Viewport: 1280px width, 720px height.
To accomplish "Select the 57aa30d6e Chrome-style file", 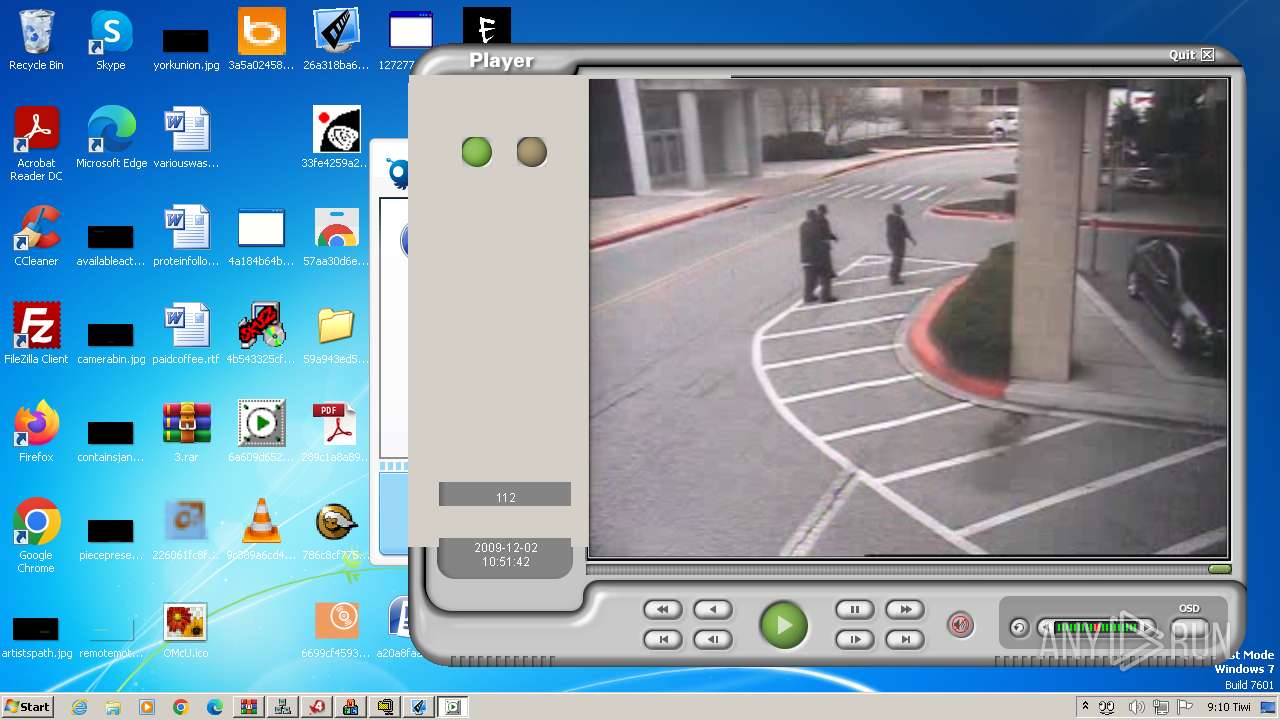I will pos(336,236).
